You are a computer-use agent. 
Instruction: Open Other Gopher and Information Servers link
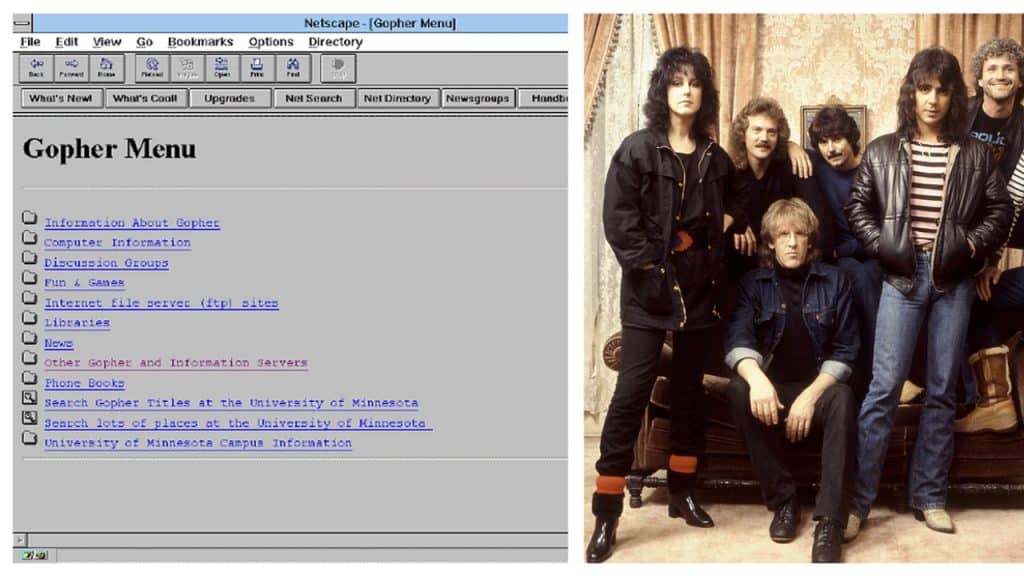(x=176, y=363)
